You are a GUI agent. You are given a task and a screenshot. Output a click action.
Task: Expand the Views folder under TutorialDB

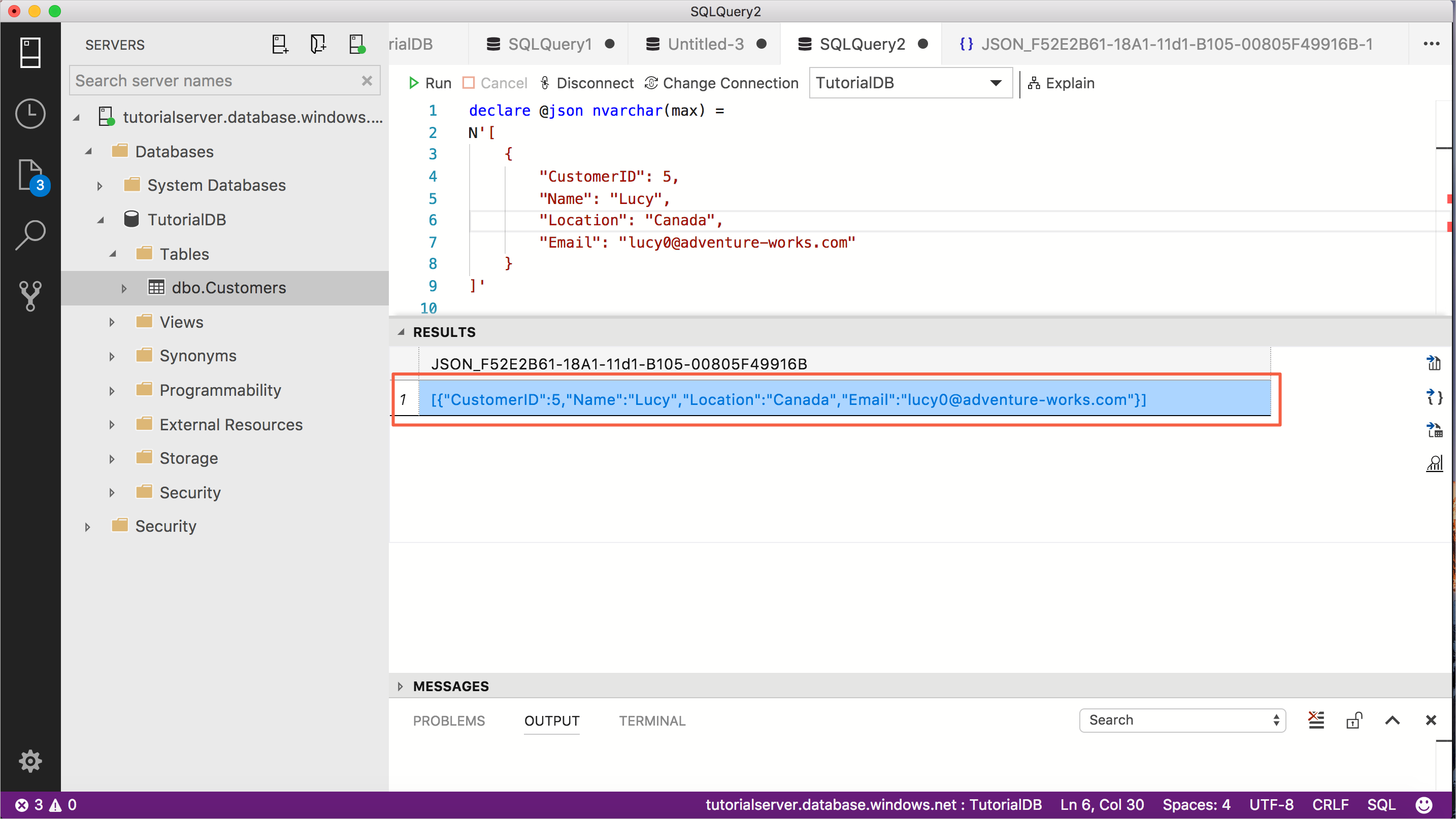tap(113, 322)
